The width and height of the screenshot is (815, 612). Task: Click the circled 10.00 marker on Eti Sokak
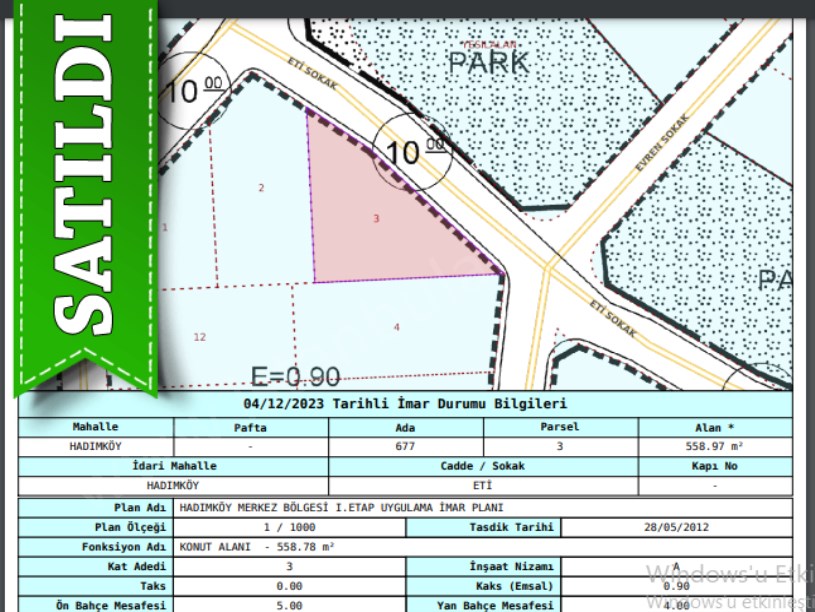tap(411, 152)
